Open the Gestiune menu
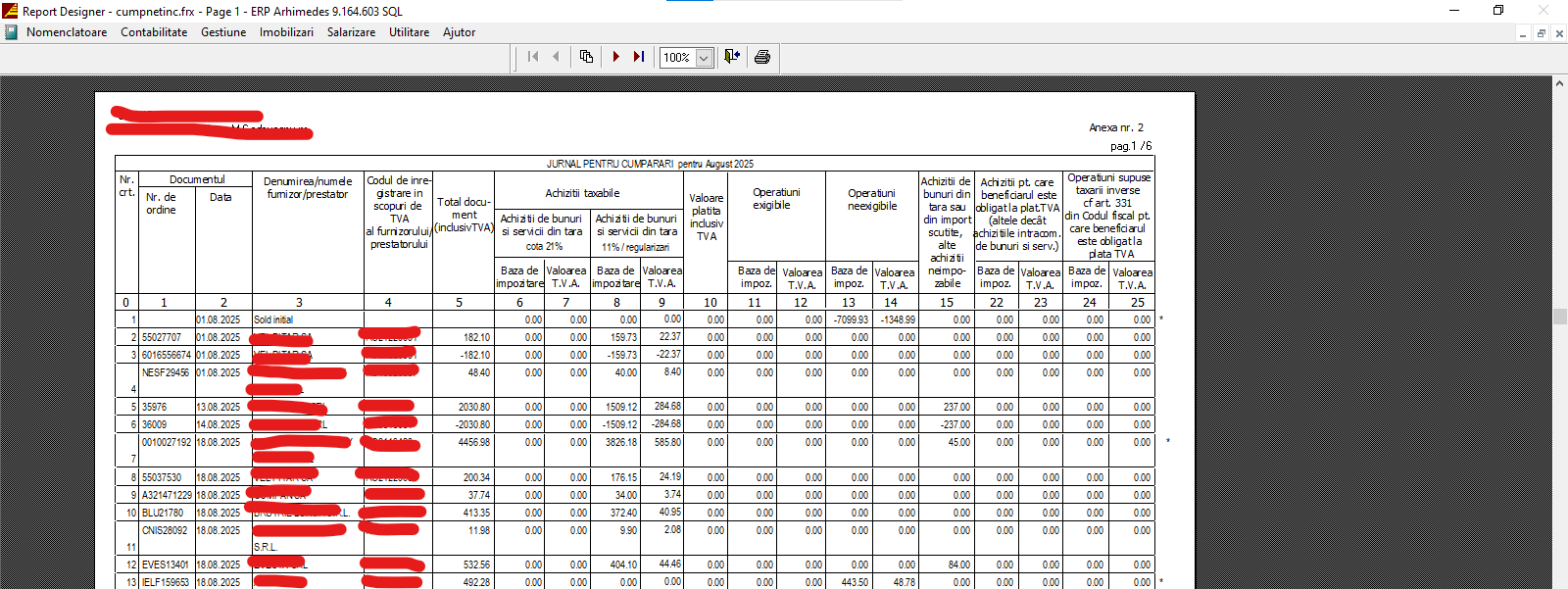 (223, 32)
